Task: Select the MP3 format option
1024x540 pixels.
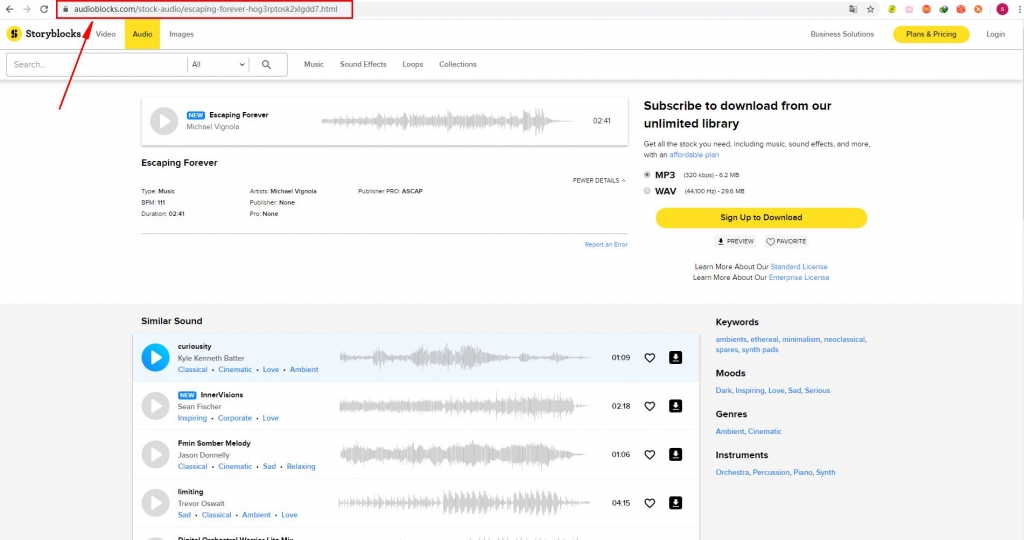Action: click(647, 175)
